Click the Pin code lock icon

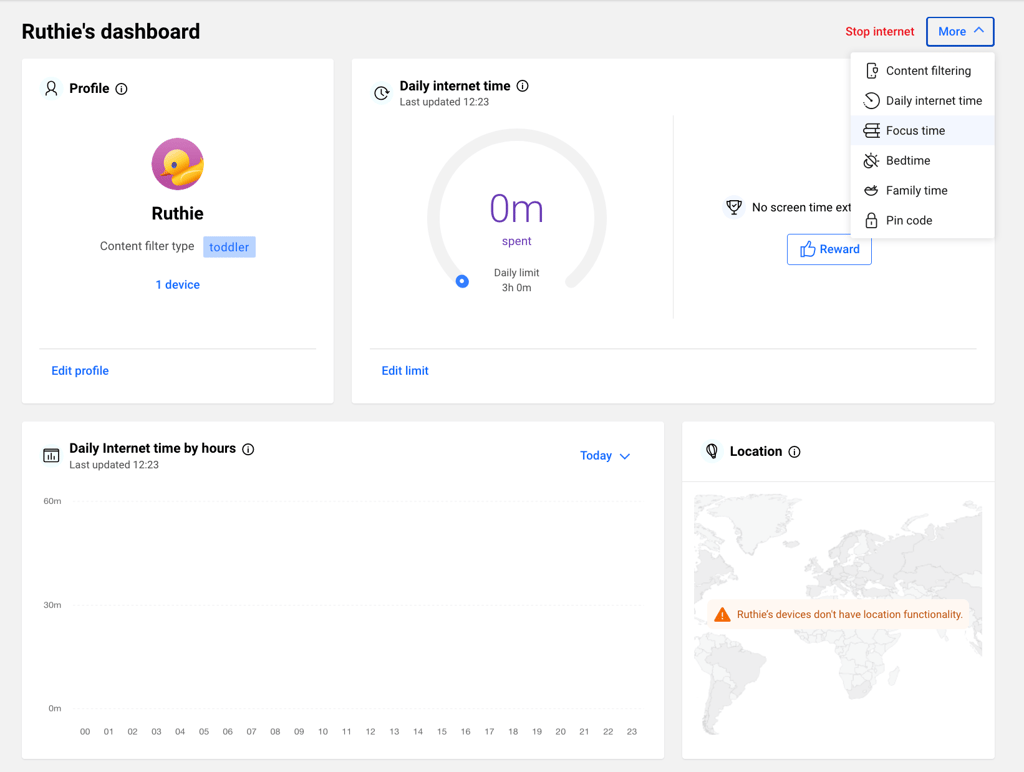click(x=871, y=220)
